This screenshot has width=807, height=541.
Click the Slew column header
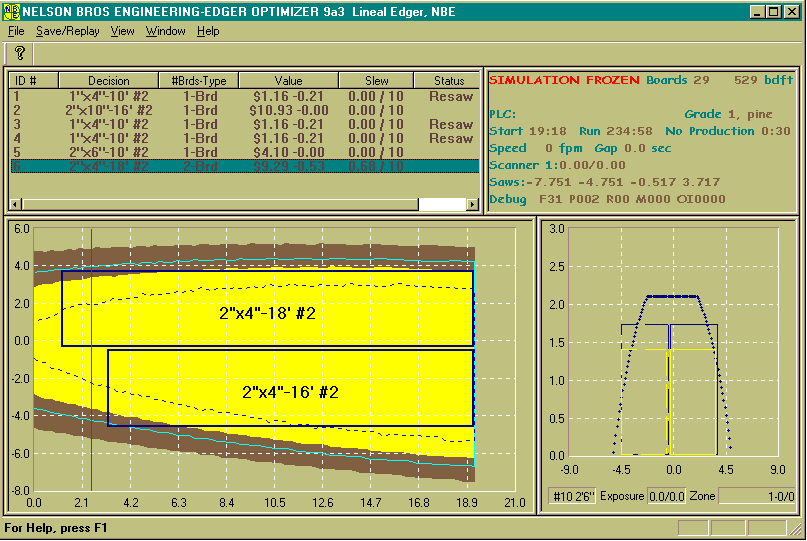376,81
